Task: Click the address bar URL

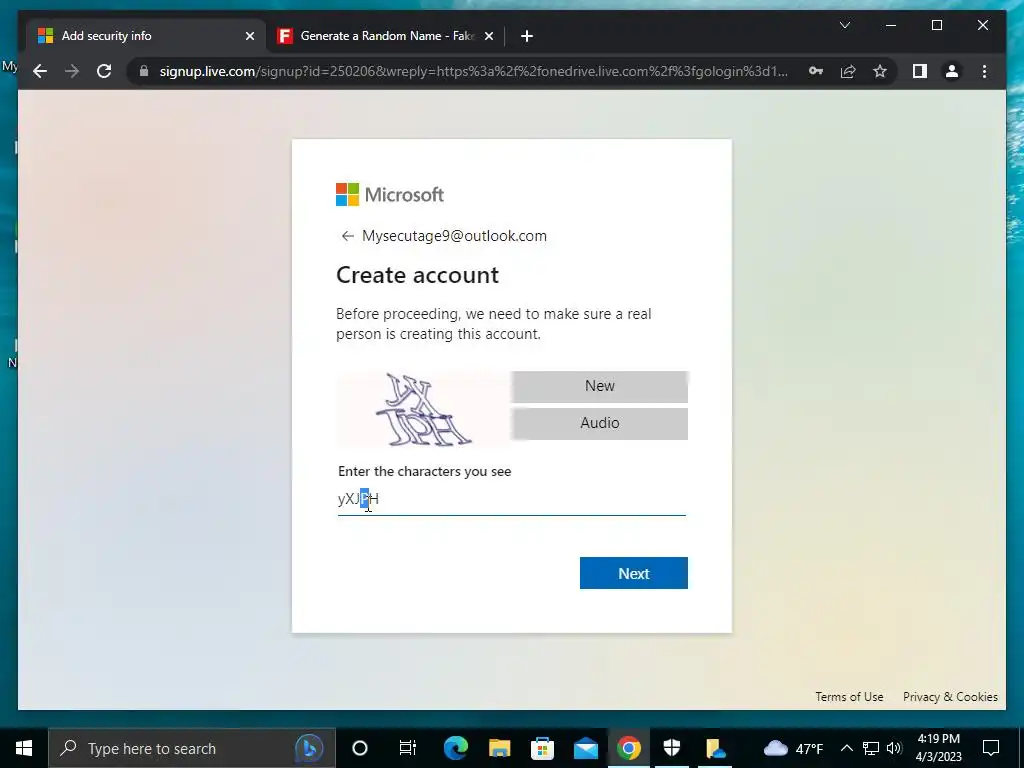Action: (473, 71)
